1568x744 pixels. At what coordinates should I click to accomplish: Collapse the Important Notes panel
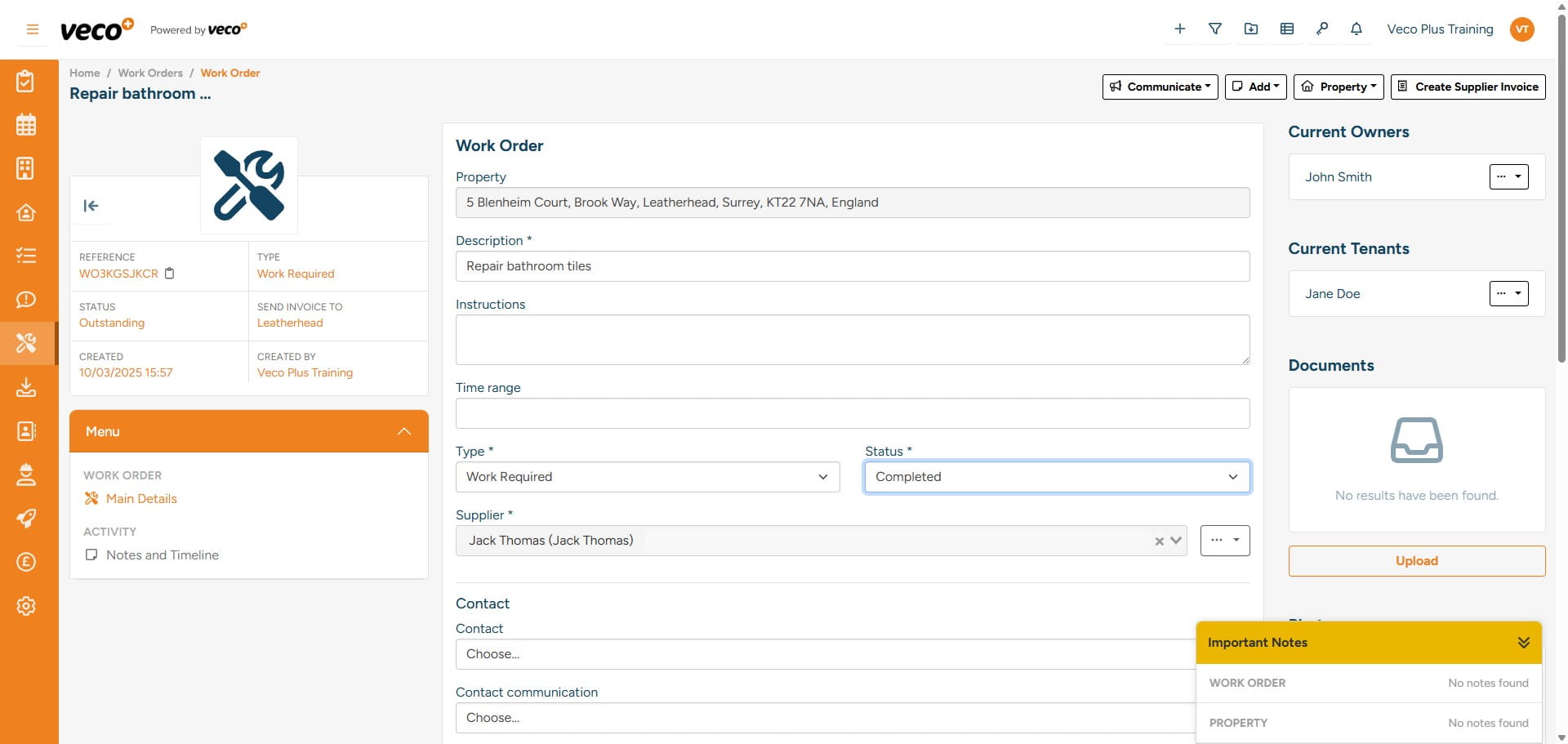pos(1523,643)
